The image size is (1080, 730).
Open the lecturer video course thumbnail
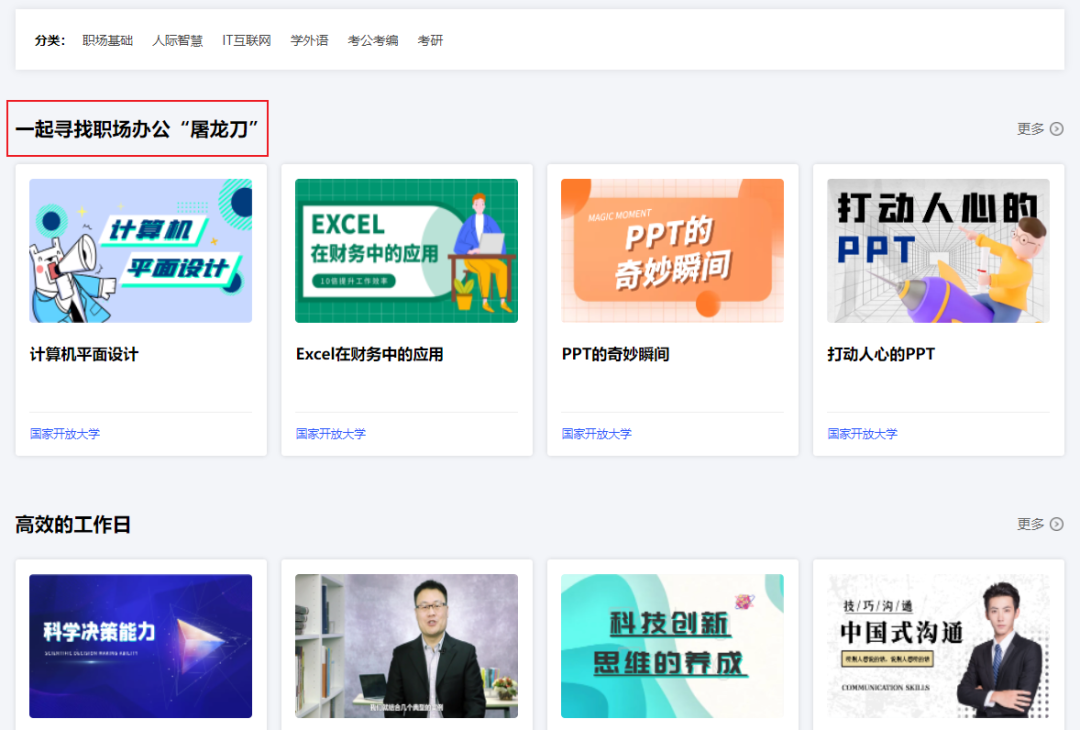(x=406, y=646)
